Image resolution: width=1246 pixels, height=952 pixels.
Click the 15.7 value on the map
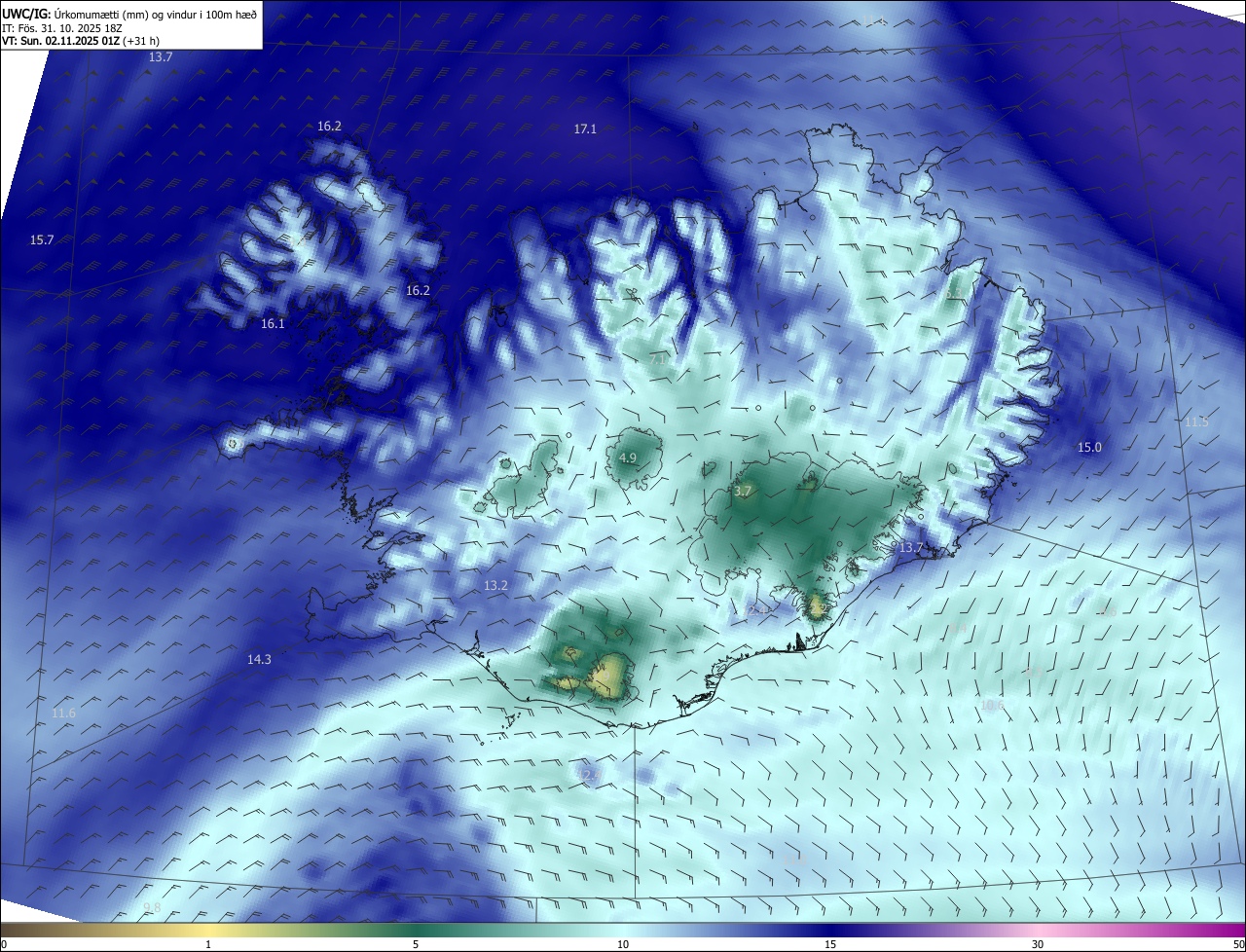coord(42,239)
